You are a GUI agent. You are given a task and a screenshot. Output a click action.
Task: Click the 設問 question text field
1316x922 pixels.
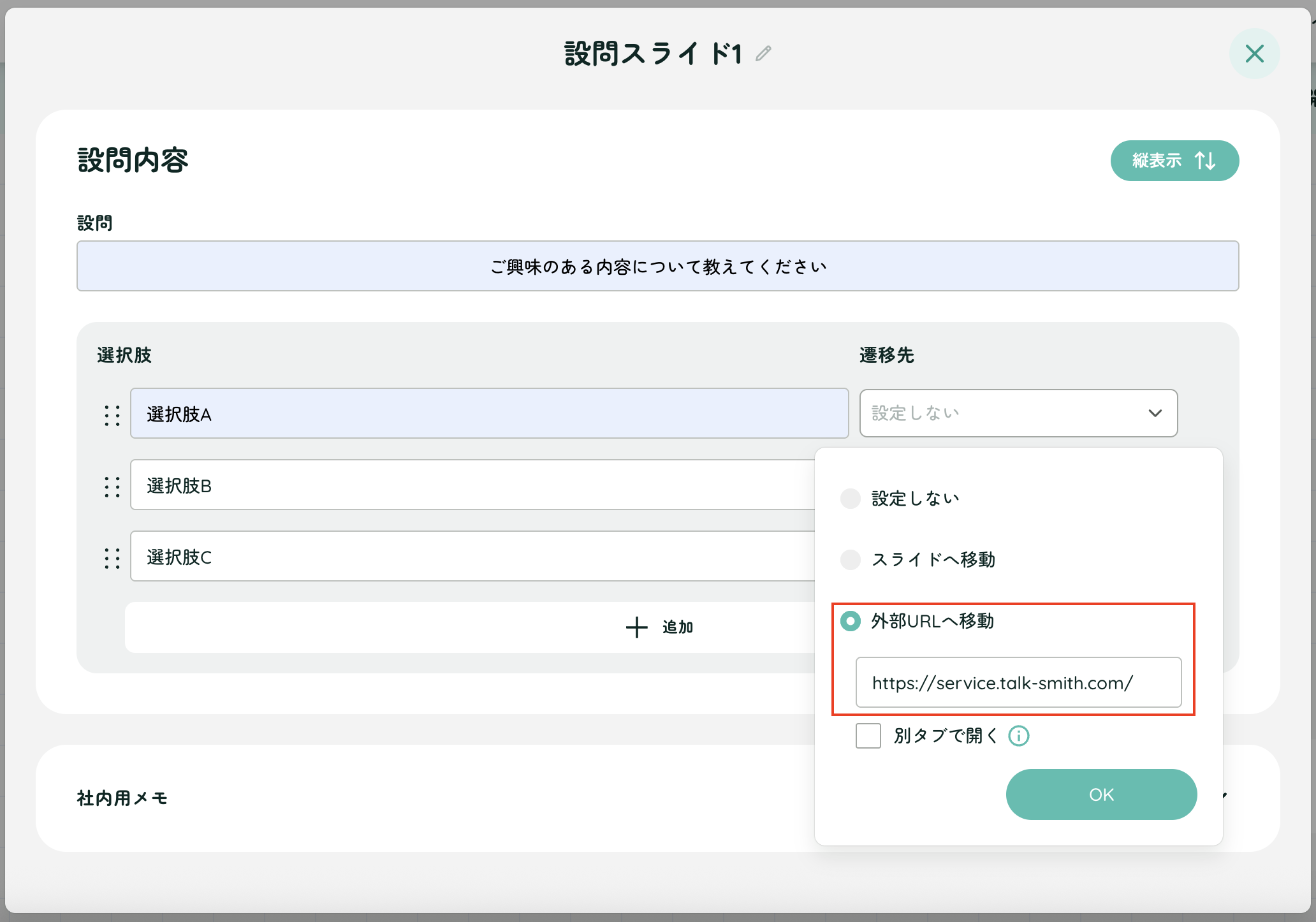click(657, 266)
